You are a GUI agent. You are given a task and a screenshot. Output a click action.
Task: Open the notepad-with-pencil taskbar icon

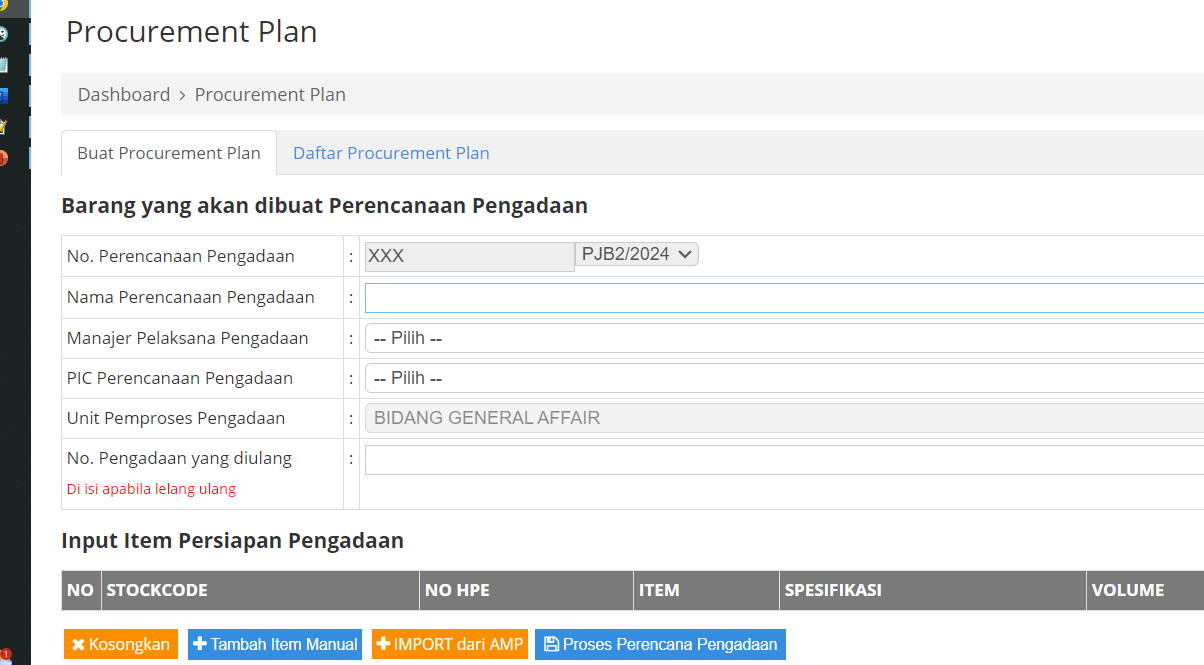4,127
